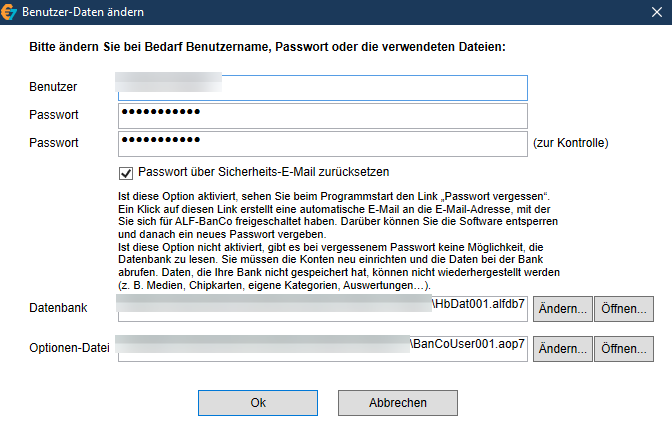The width and height of the screenshot is (672, 425).
Task: Select the Passwort confirmation field (zur Kontrolle)
Action: point(323,144)
